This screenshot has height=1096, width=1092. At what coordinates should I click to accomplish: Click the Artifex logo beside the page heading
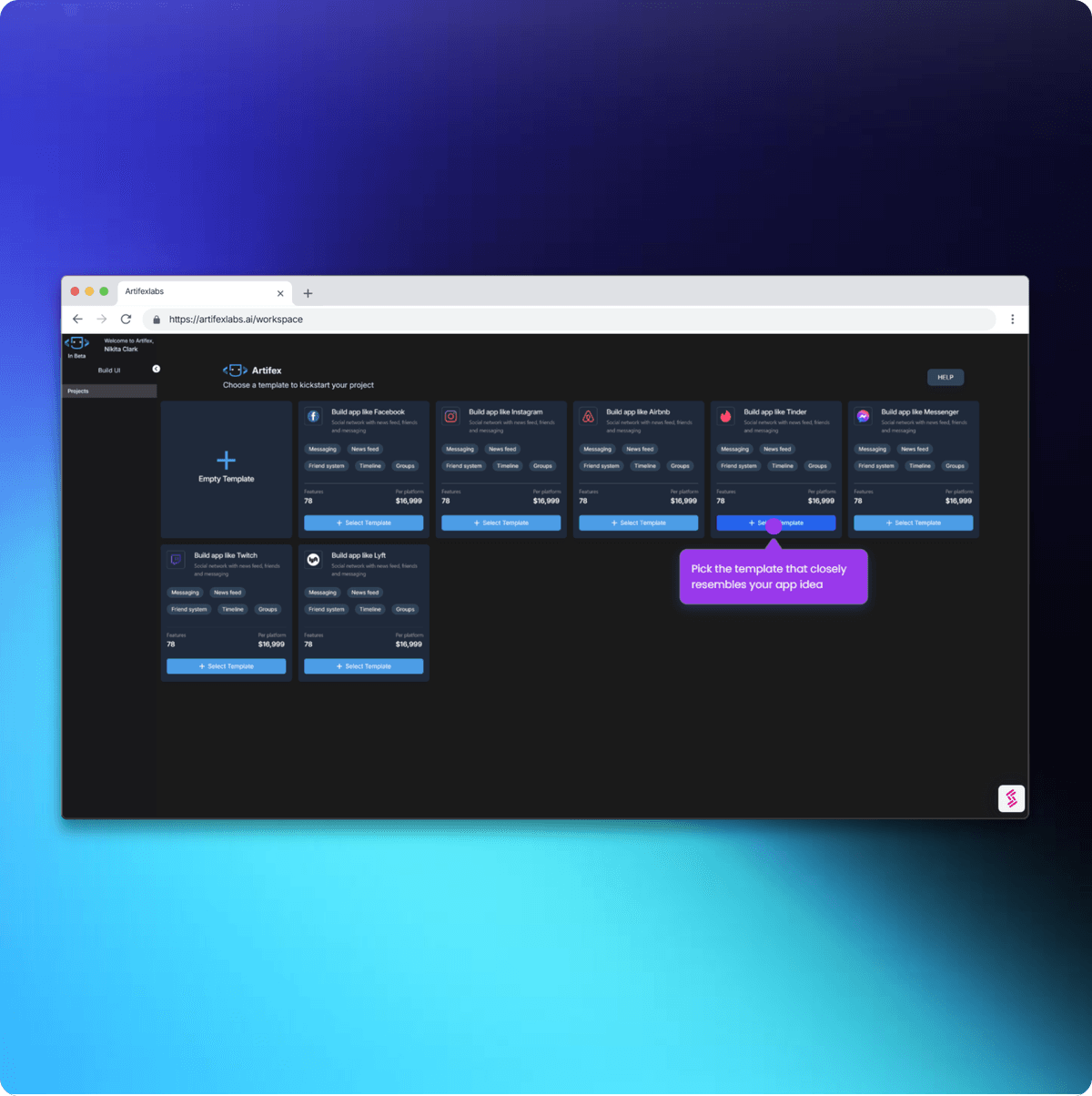[234, 370]
